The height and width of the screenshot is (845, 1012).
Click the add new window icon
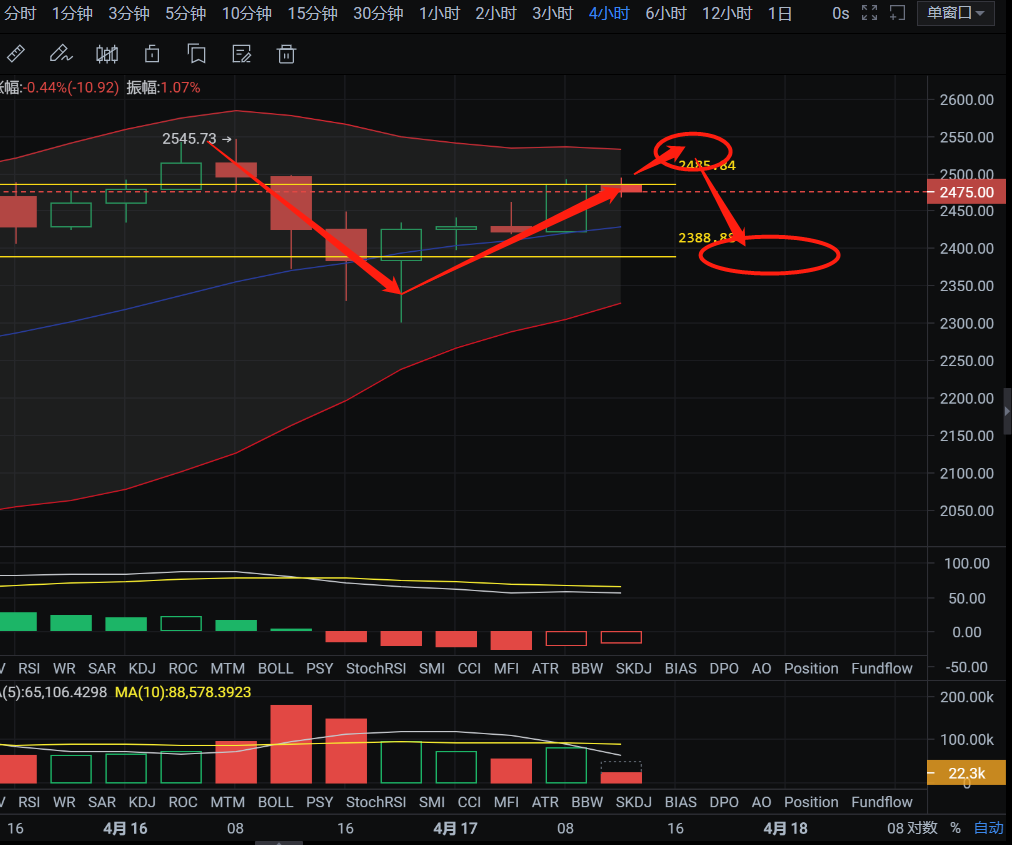pos(897,13)
